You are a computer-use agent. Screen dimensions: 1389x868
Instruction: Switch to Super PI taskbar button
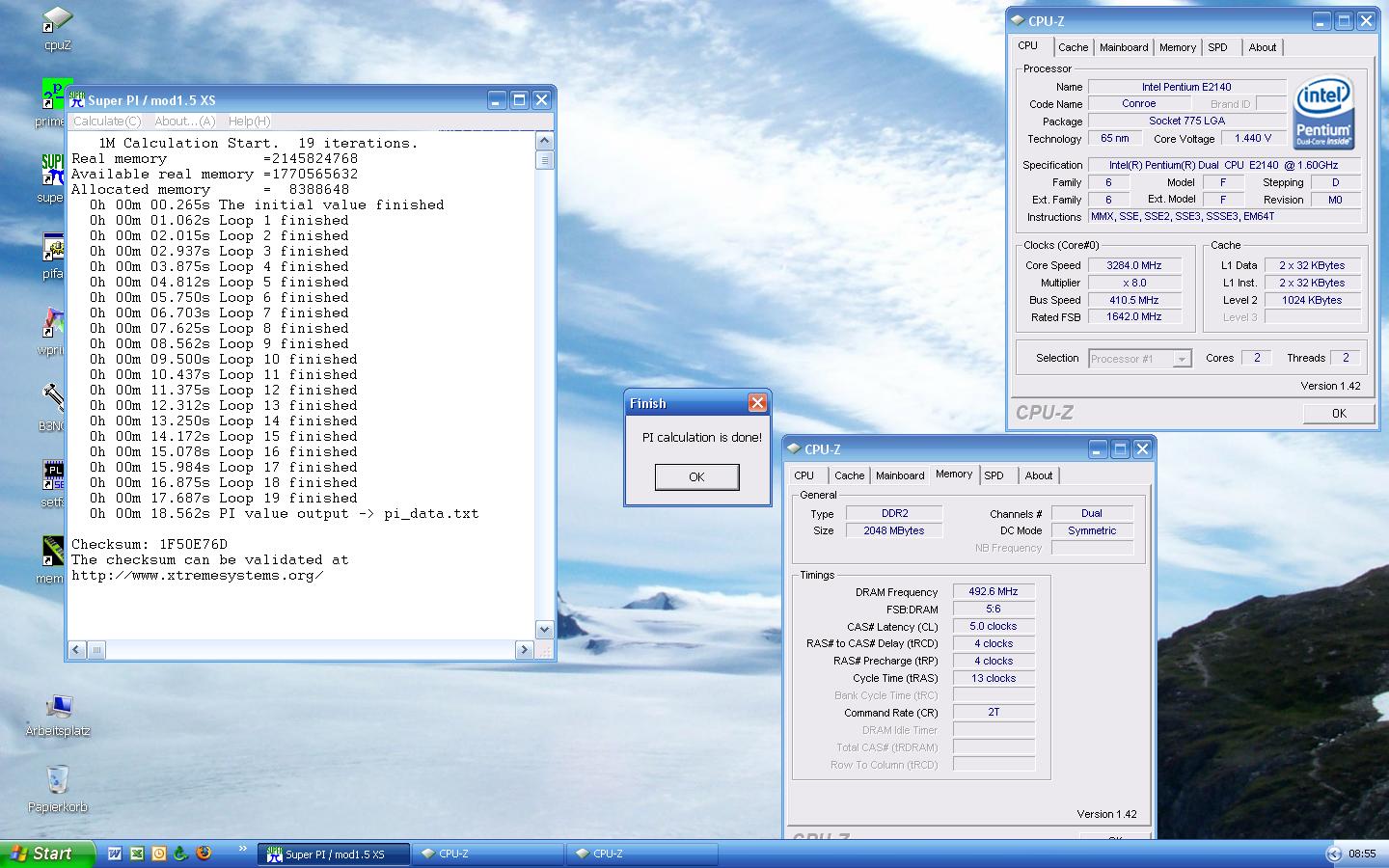click(x=334, y=854)
